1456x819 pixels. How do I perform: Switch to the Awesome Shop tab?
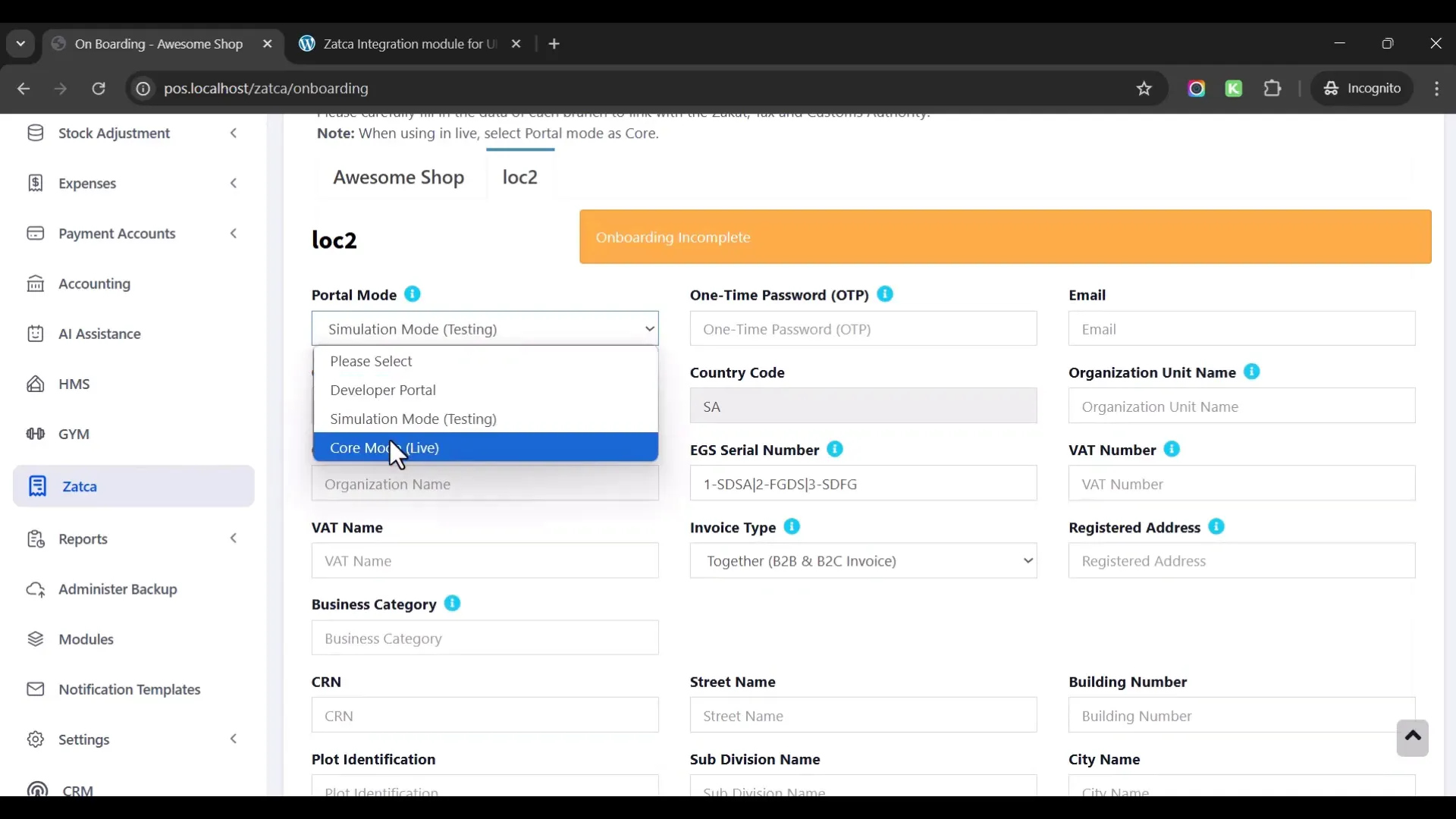click(x=398, y=177)
